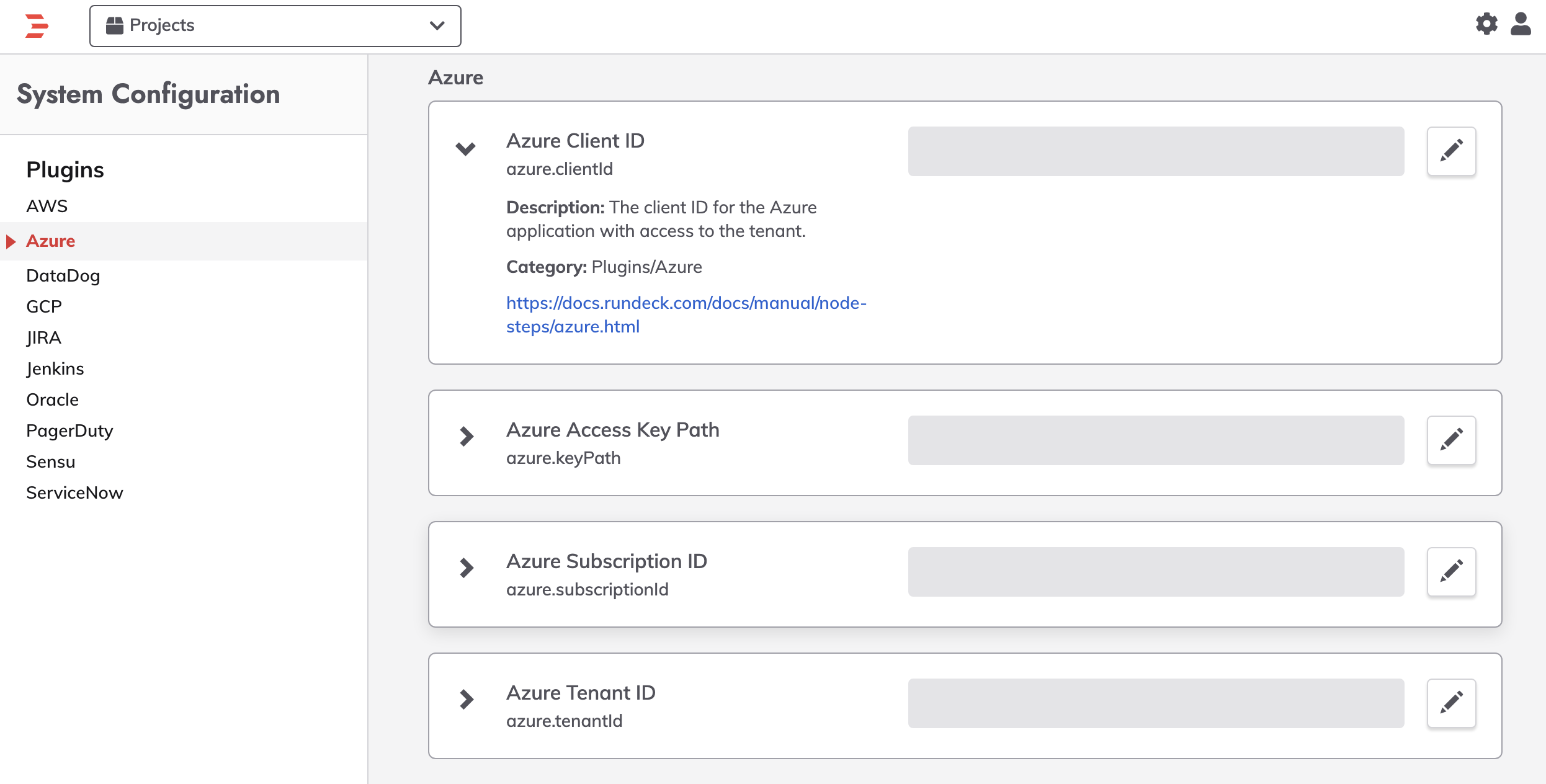1546x784 pixels.
Task: Edit the Azure Tenant ID value
Action: pos(1451,703)
